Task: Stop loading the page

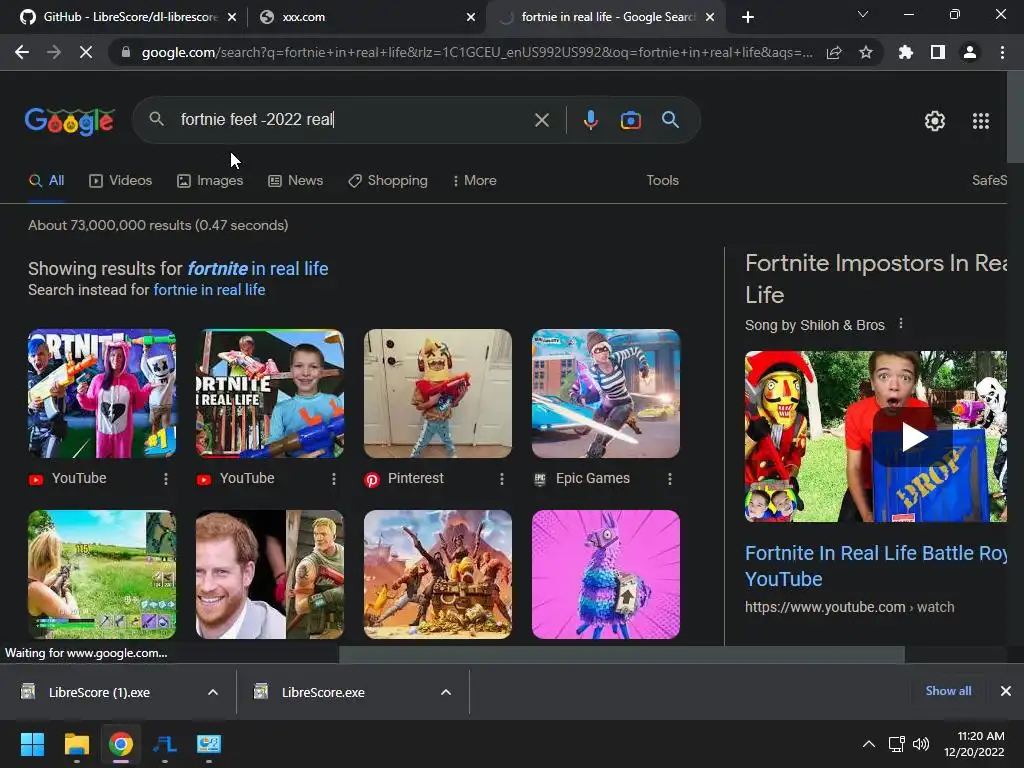Action: pos(86,52)
